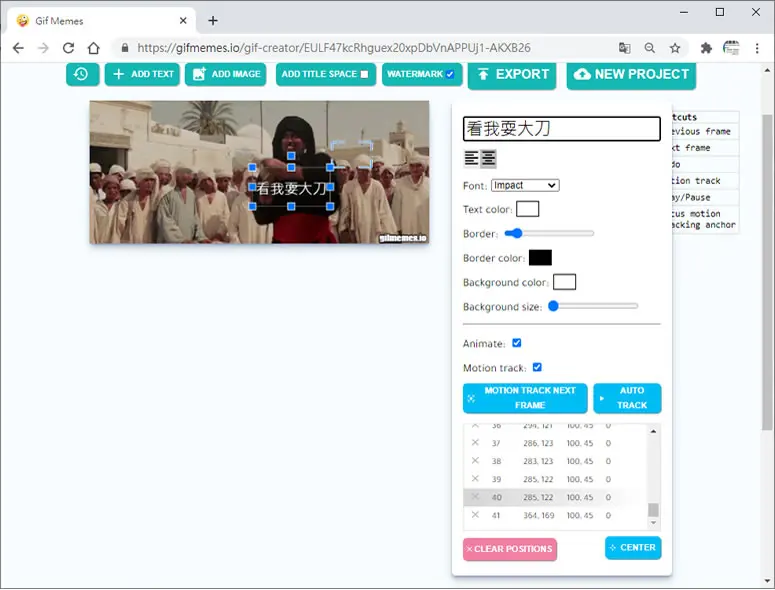Viewport: 775px width, 590px height.
Task: Toggle the Animate checkbox
Action: point(517,343)
